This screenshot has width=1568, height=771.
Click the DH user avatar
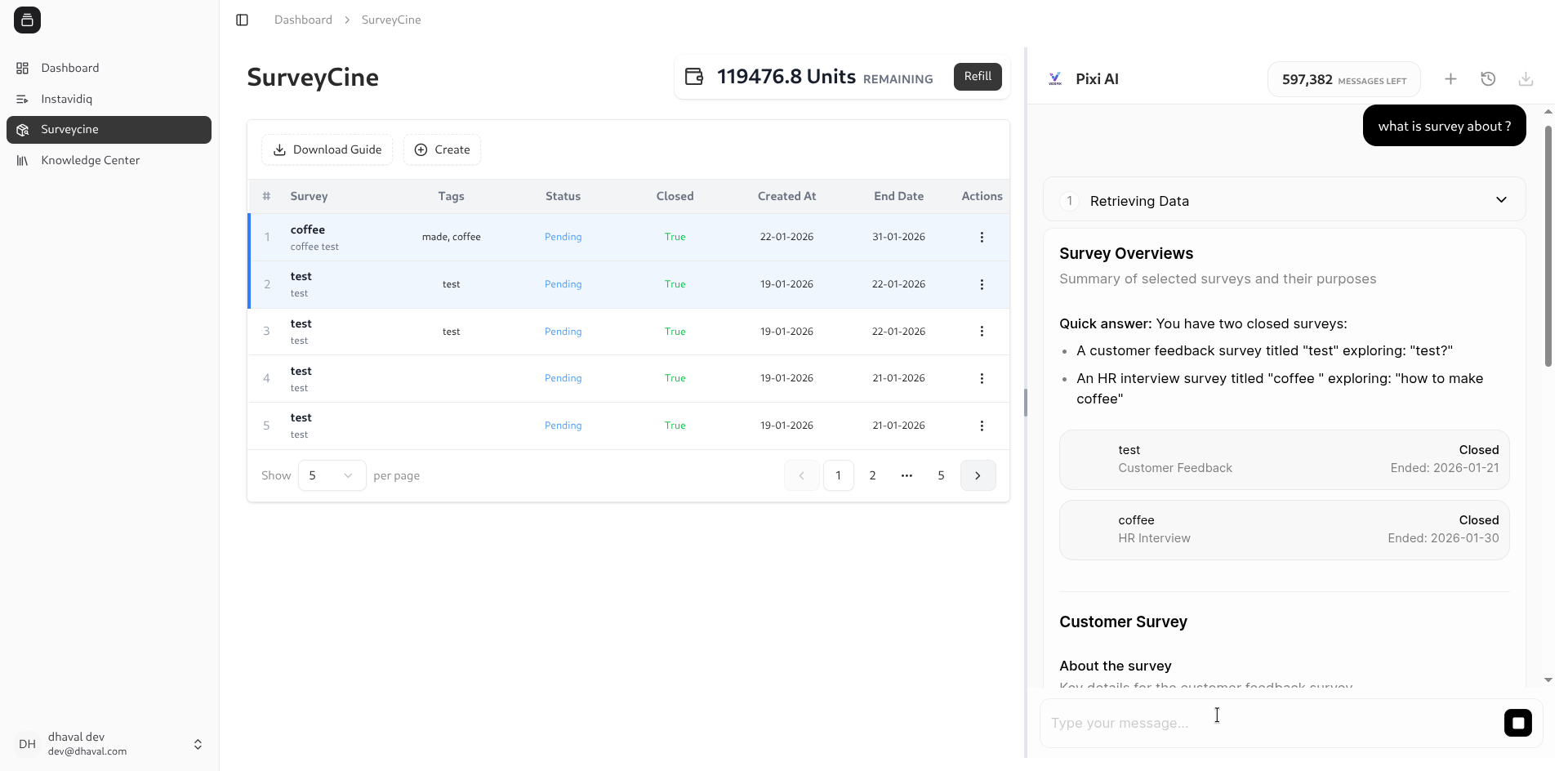click(27, 744)
